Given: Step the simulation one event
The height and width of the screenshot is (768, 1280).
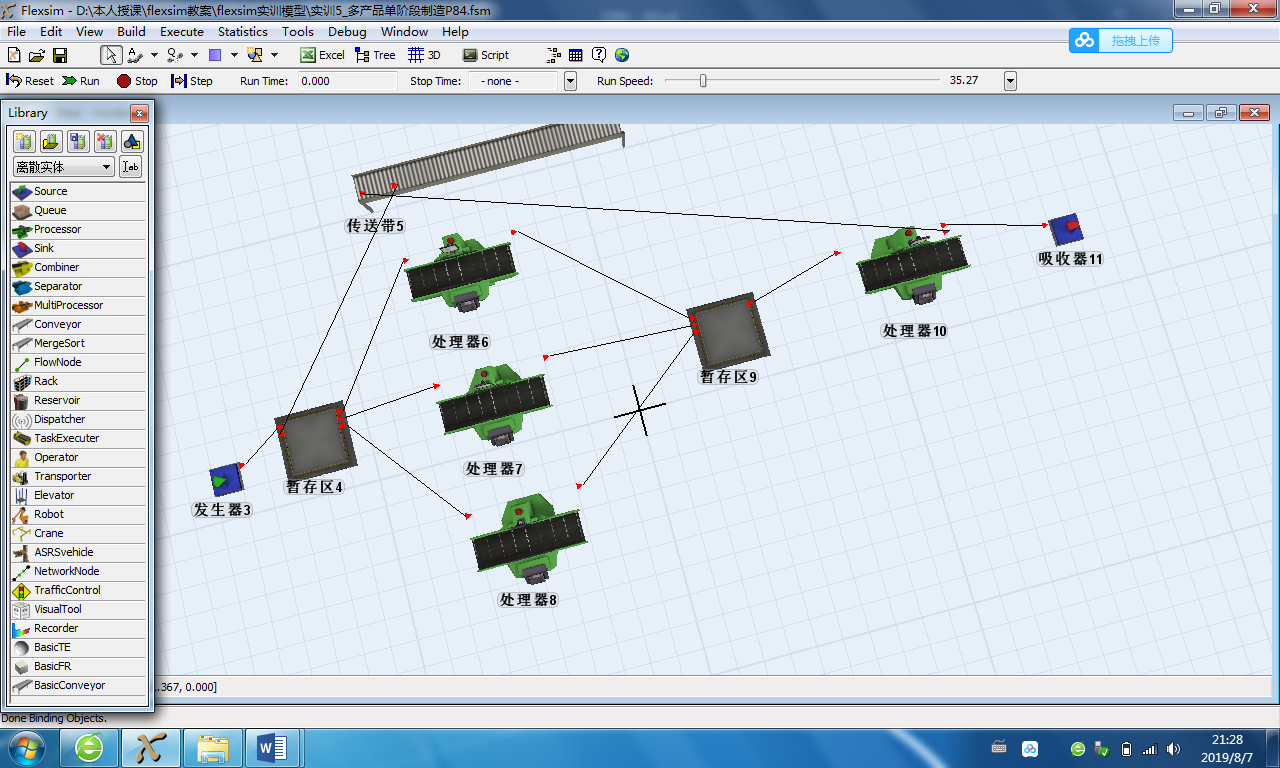Looking at the screenshot, I should click(192, 81).
